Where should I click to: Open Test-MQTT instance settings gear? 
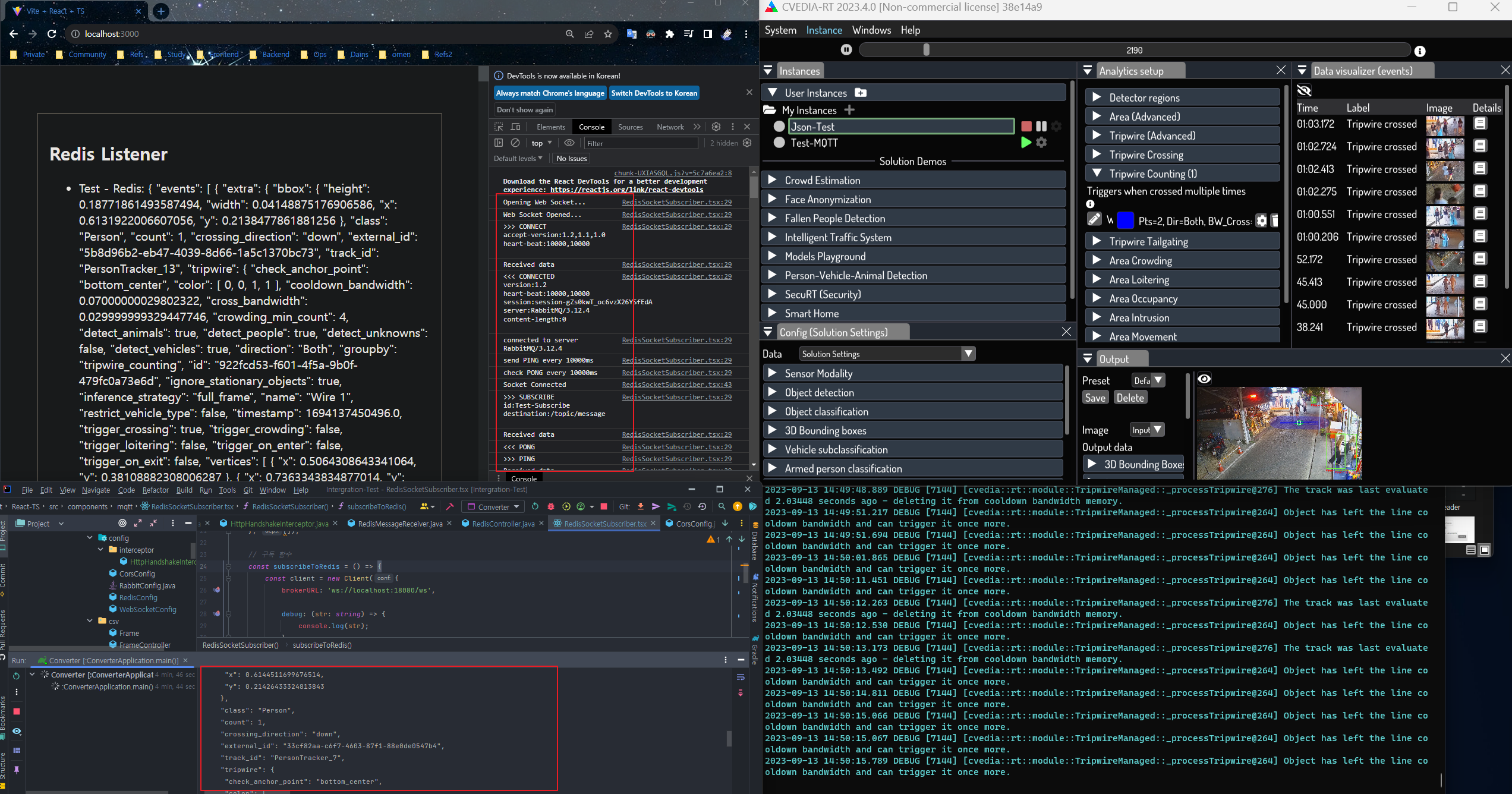(x=1041, y=143)
